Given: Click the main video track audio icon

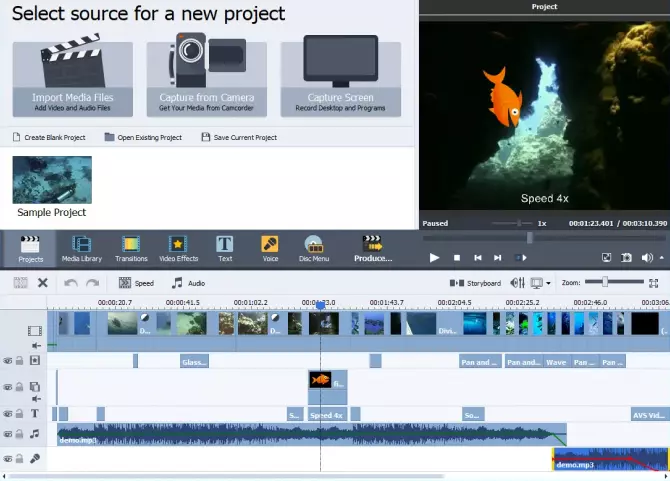Looking at the screenshot, I should [x=36, y=345].
